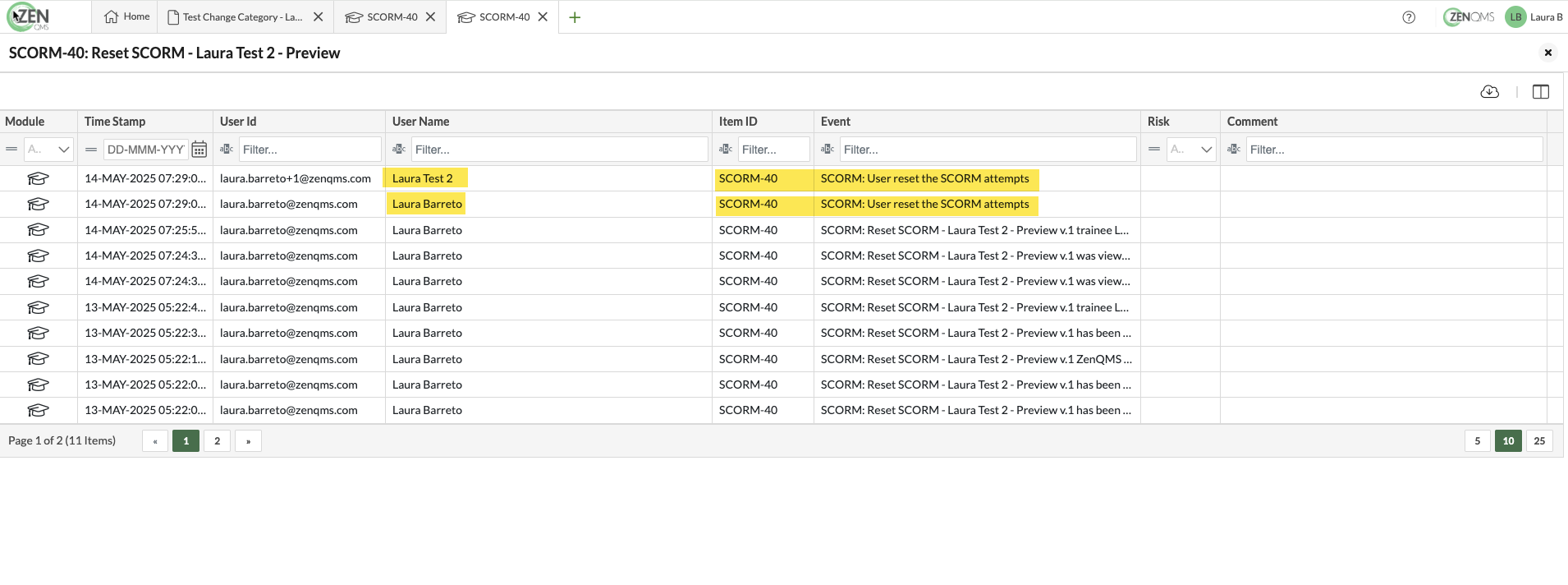Click training icon in 13-MAY 05:22:4 row
This screenshot has width=1568, height=585.
pos(39,307)
